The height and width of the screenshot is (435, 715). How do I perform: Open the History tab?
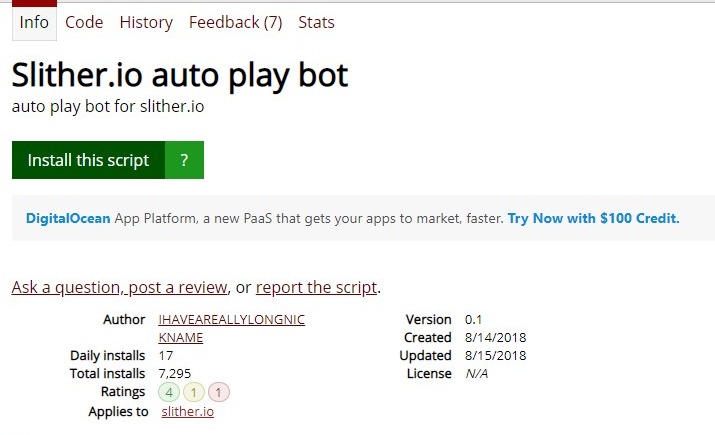[x=146, y=22]
